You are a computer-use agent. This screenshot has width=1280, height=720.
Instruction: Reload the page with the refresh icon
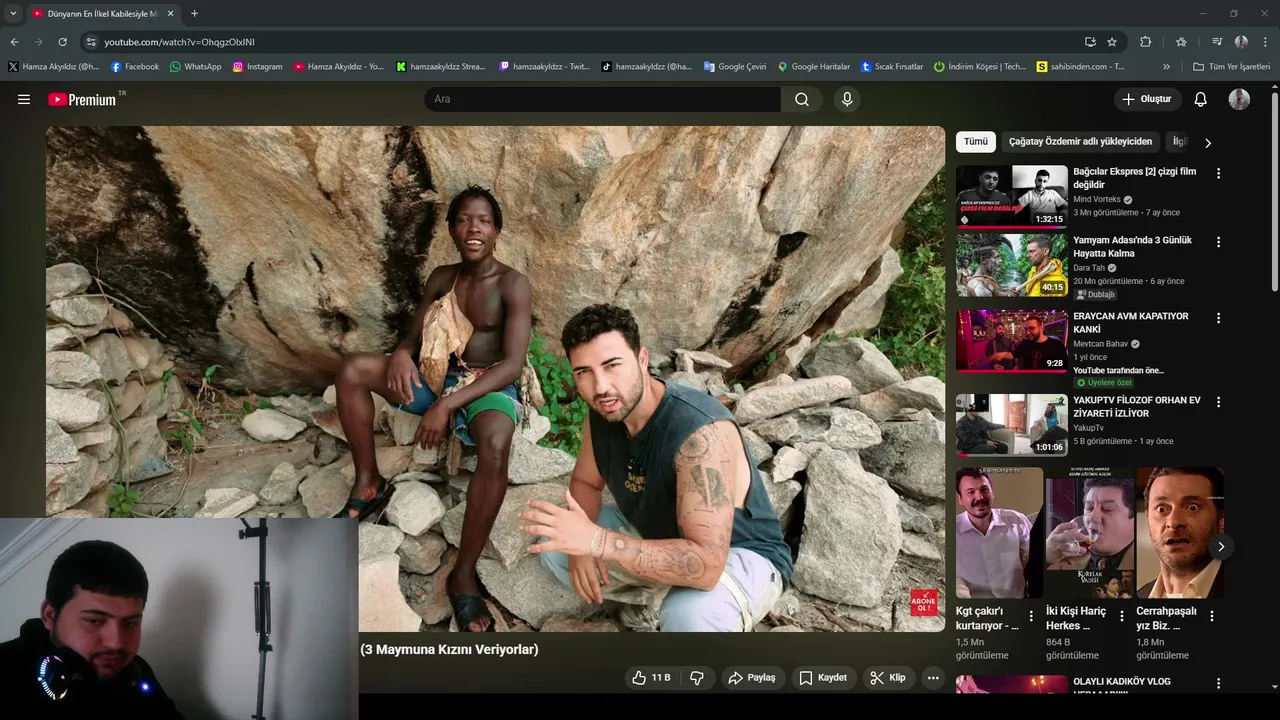(62, 42)
